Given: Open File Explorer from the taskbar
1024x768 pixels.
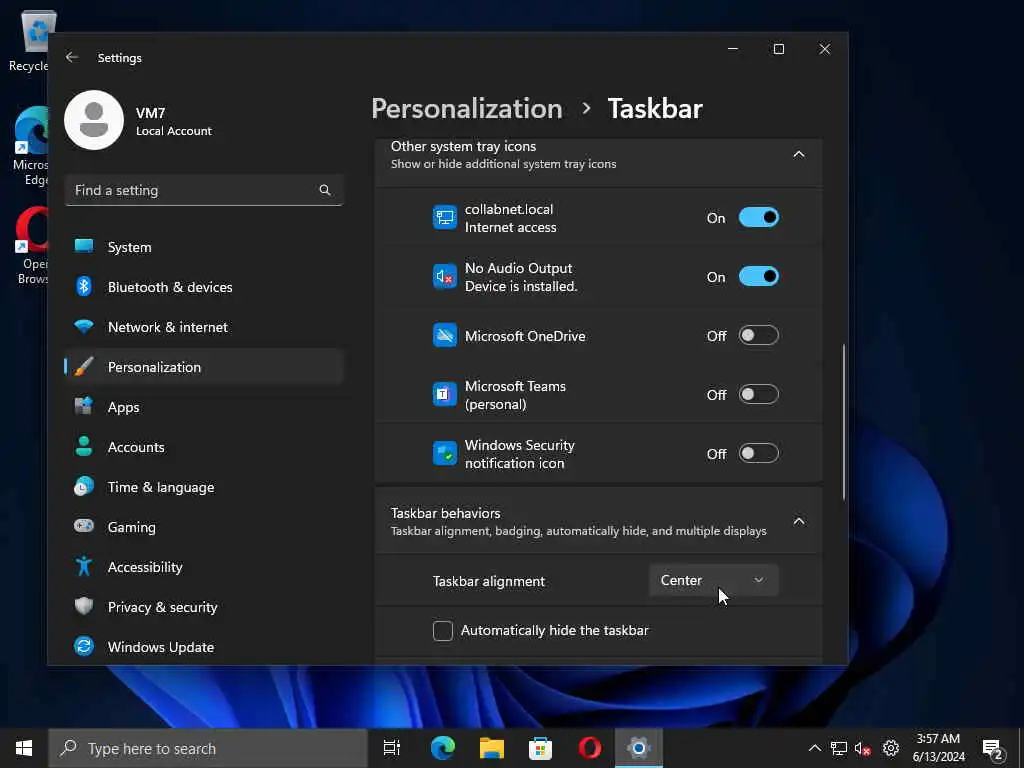Looking at the screenshot, I should click(x=492, y=748).
